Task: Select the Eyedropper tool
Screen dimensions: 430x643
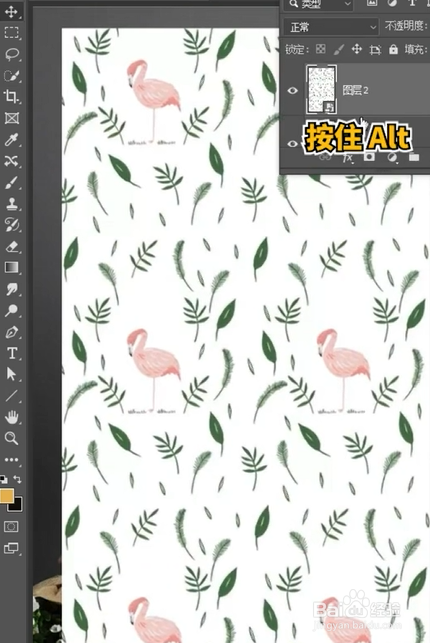Action: coord(11,139)
